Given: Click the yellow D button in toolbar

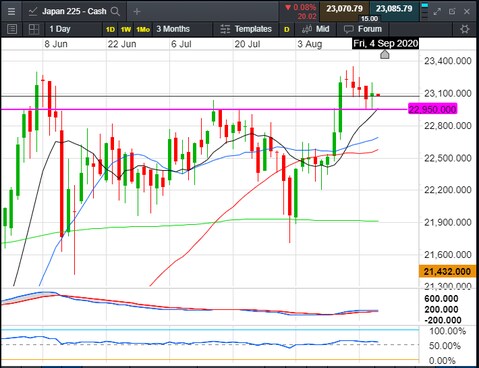Looking at the screenshot, I should [x=287, y=30].
